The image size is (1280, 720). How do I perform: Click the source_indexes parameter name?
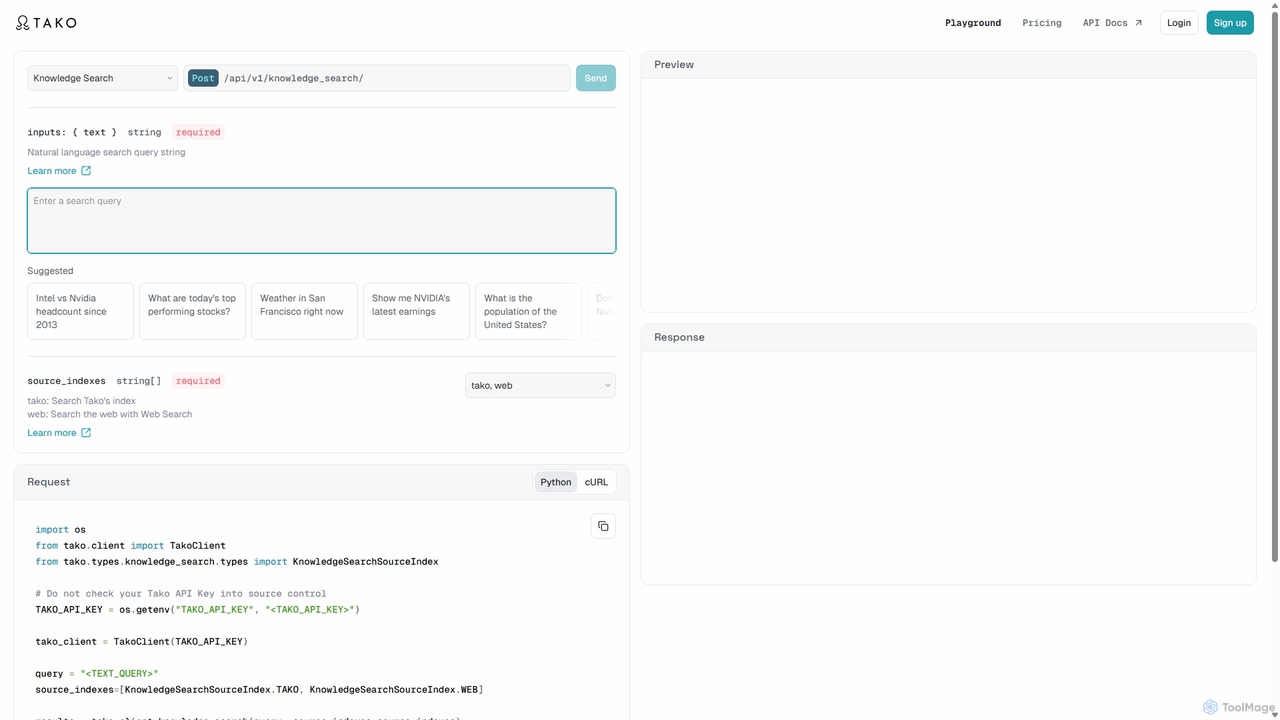[x=66, y=381]
